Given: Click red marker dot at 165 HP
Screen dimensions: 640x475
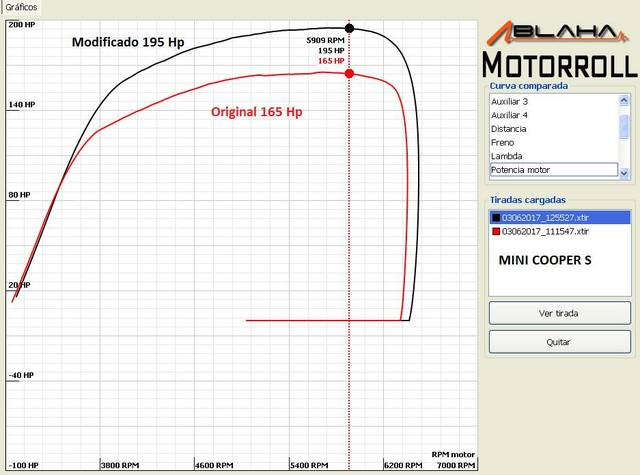Looking at the screenshot, I should click(x=349, y=73).
